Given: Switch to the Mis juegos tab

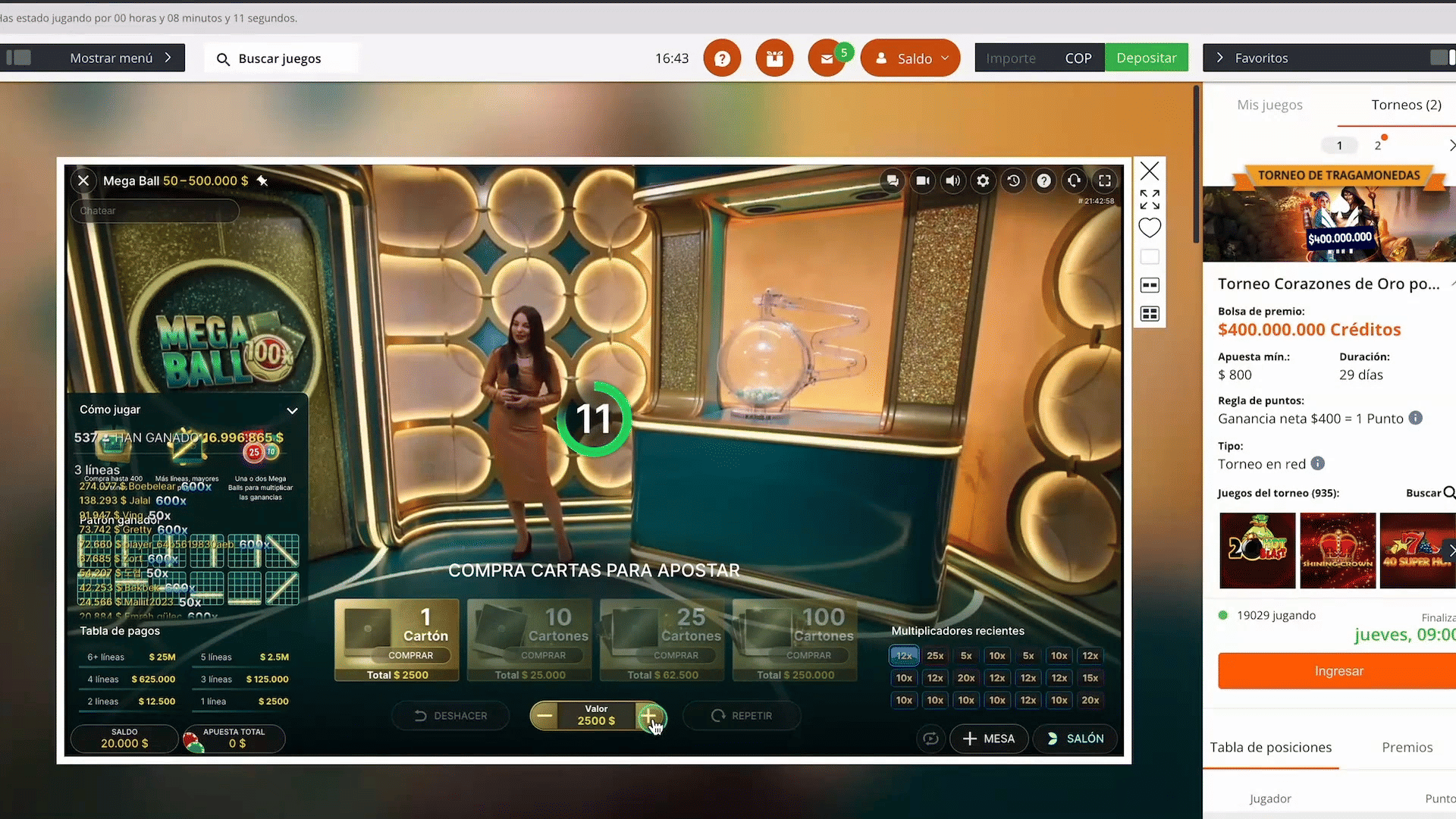Looking at the screenshot, I should point(1269,105).
